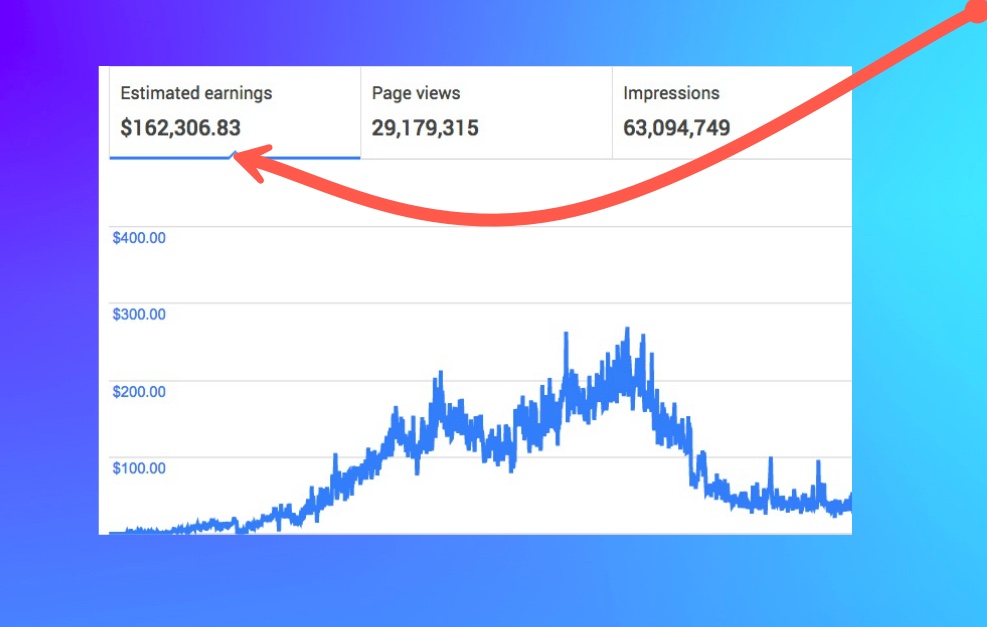987x627 pixels.
Task: Open the Impressions metric tab
Action: 732,112
